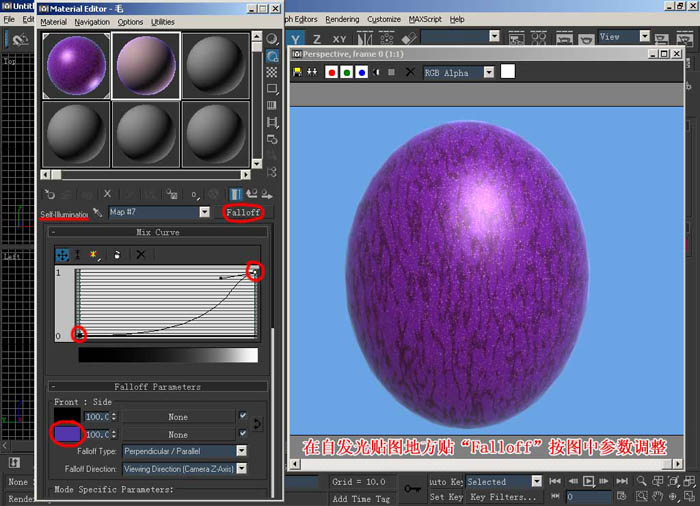Click Save Bitmap icon in render window
Viewport: 700px width, 506px height.
pyautogui.click(x=298, y=72)
